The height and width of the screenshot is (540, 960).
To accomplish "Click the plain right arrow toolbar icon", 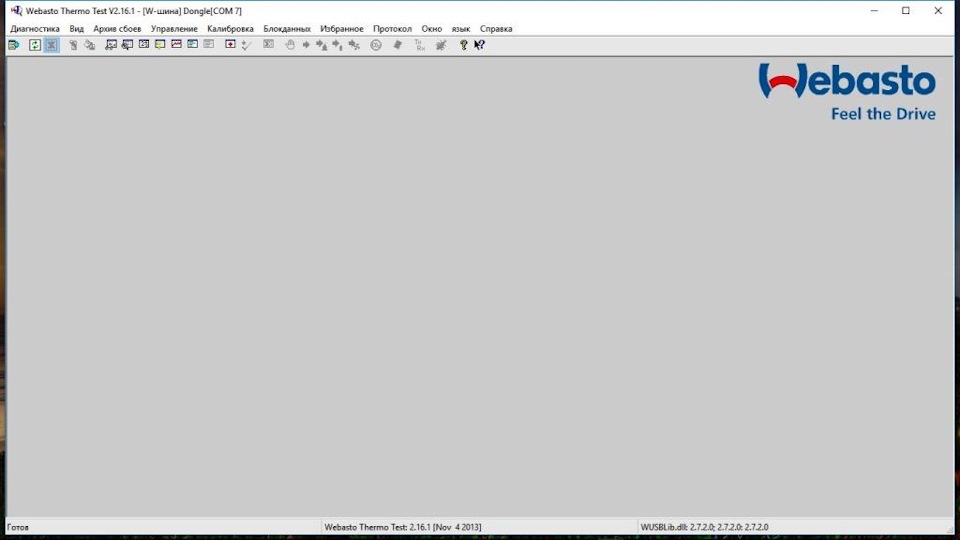I will pos(306,45).
